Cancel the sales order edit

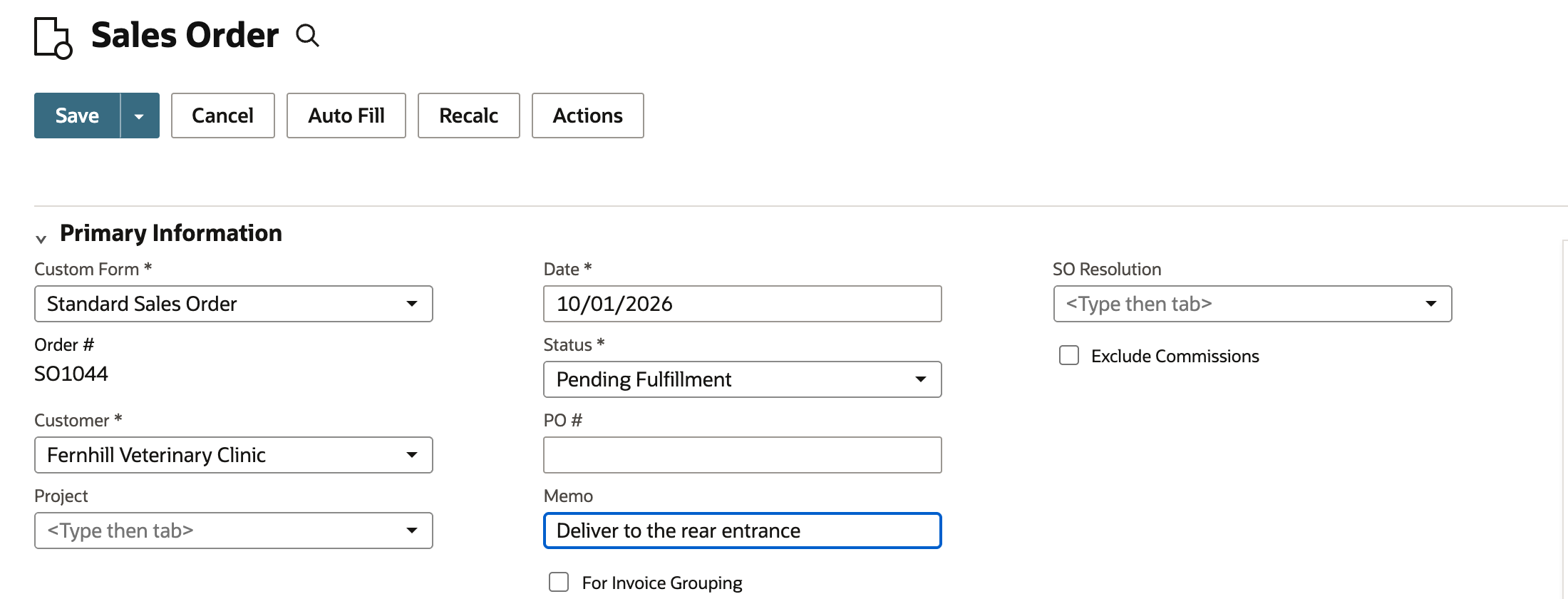click(223, 116)
